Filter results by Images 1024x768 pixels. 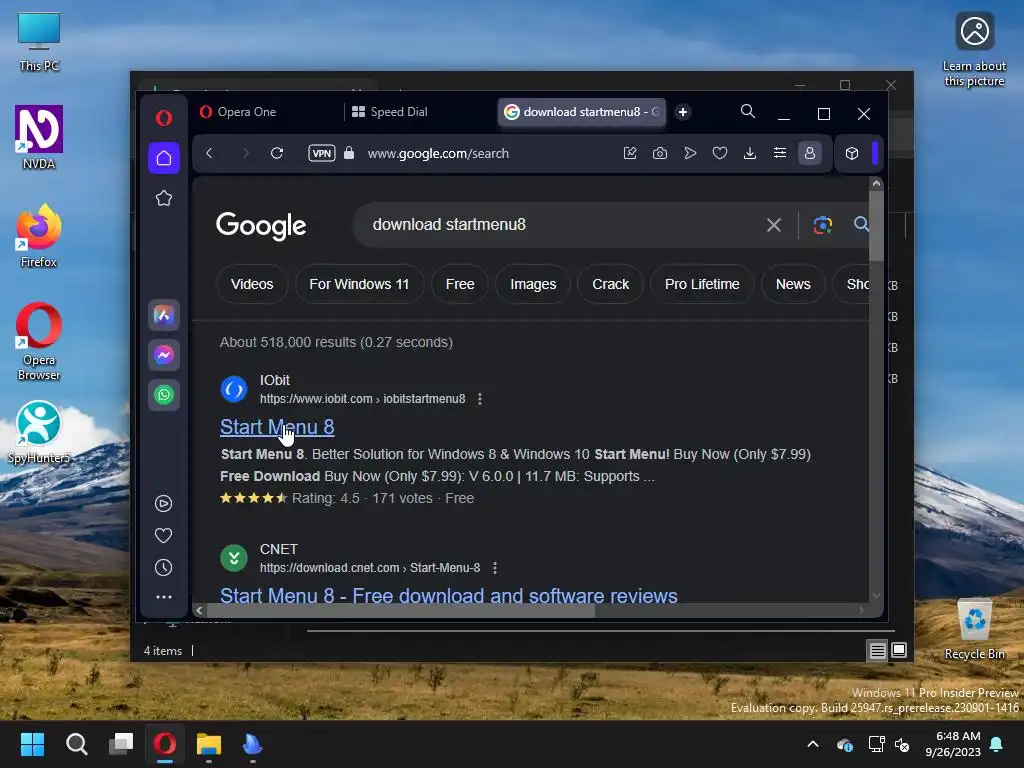point(533,284)
